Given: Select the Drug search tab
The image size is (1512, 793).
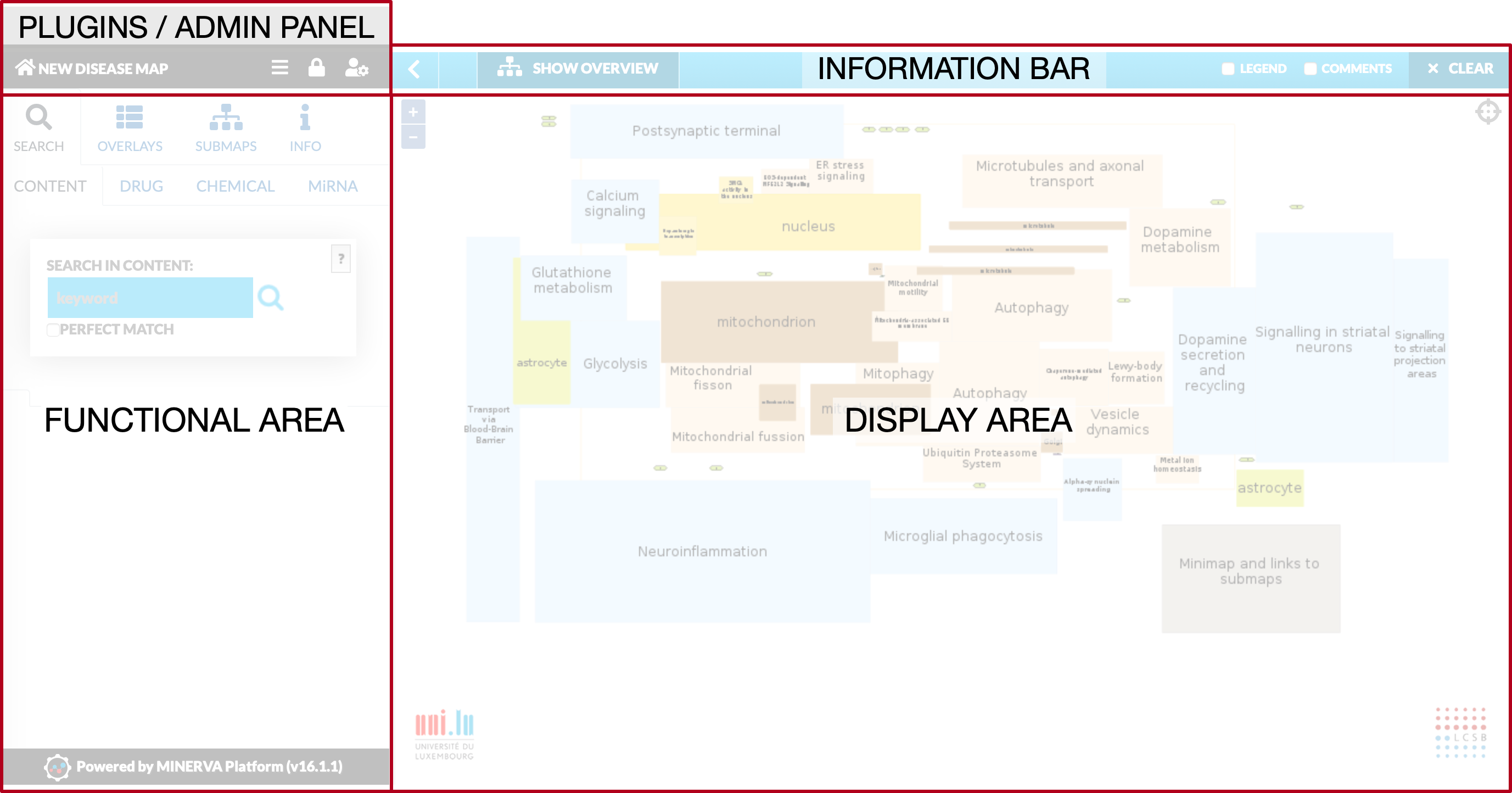Looking at the screenshot, I should click(x=142, y=186).
